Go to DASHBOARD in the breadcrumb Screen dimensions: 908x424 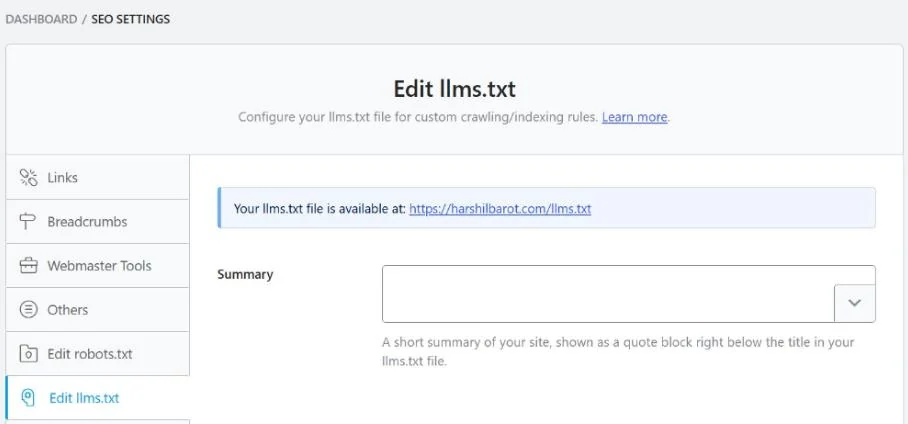[x=41, y=19]
